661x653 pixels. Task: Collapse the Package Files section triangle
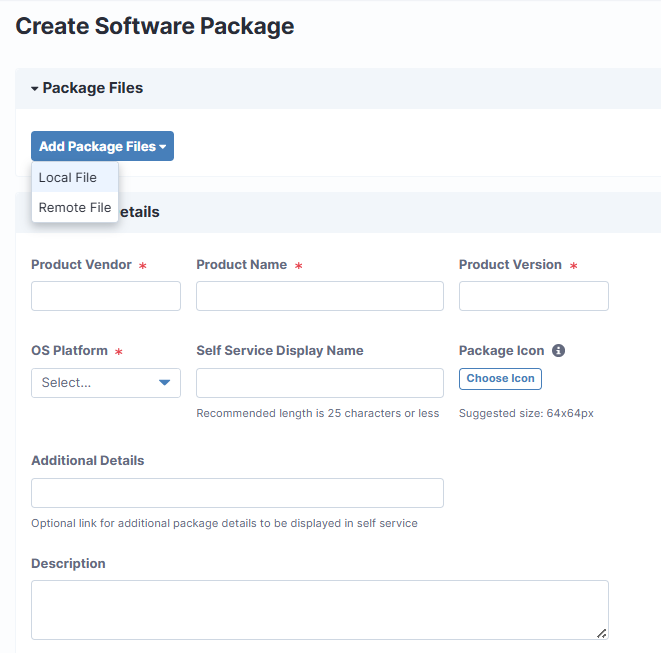click(x=35, y=89)
